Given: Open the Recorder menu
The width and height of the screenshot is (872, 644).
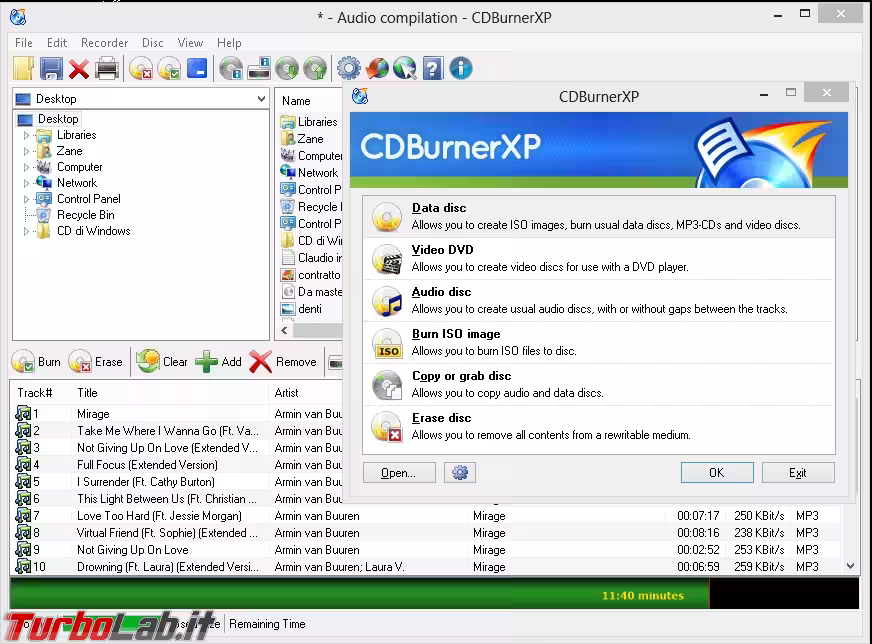Looking at the screenshot, I should 104,42.
